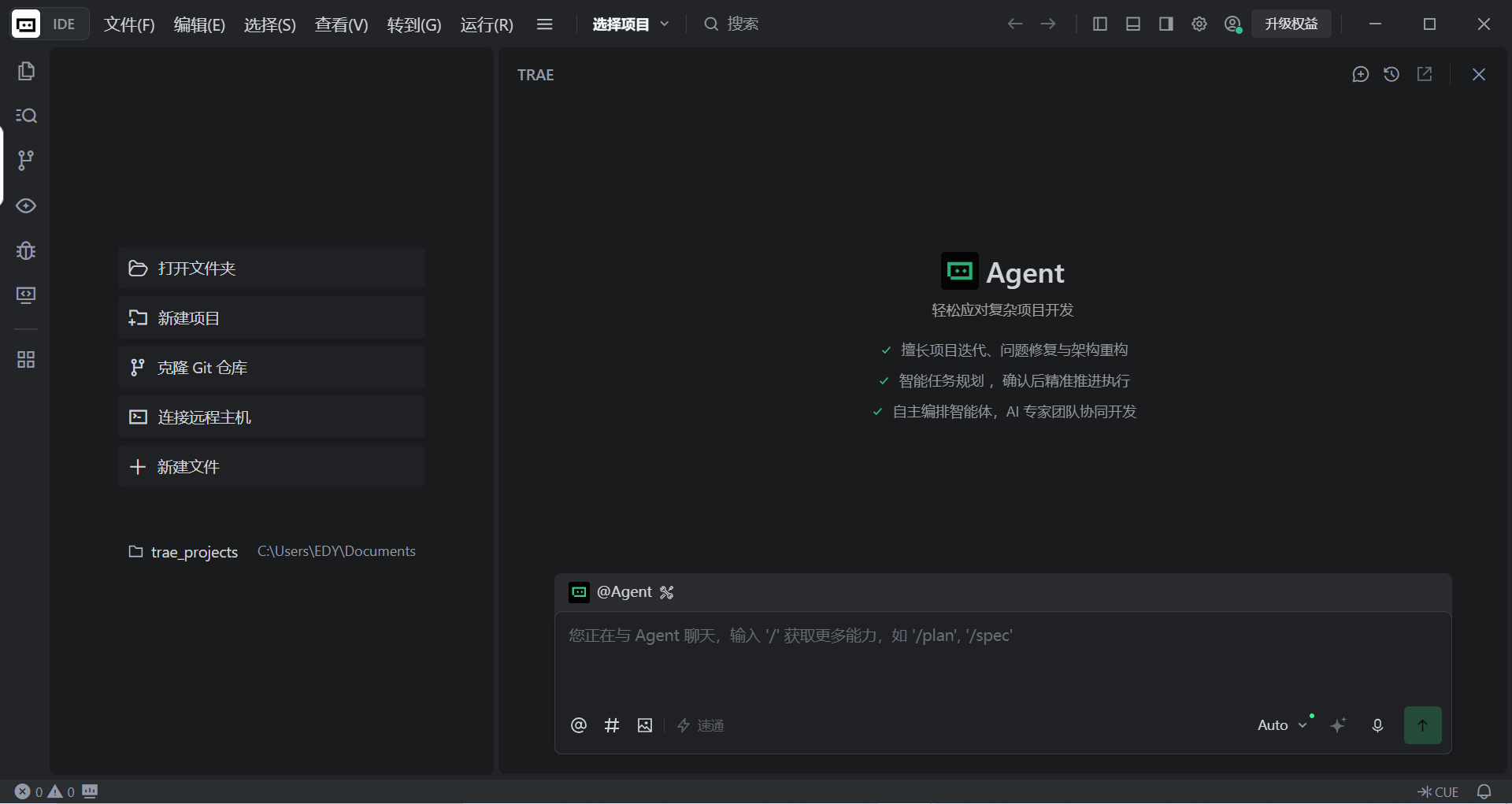Click 新建项目 to create a project

(272, 318)
